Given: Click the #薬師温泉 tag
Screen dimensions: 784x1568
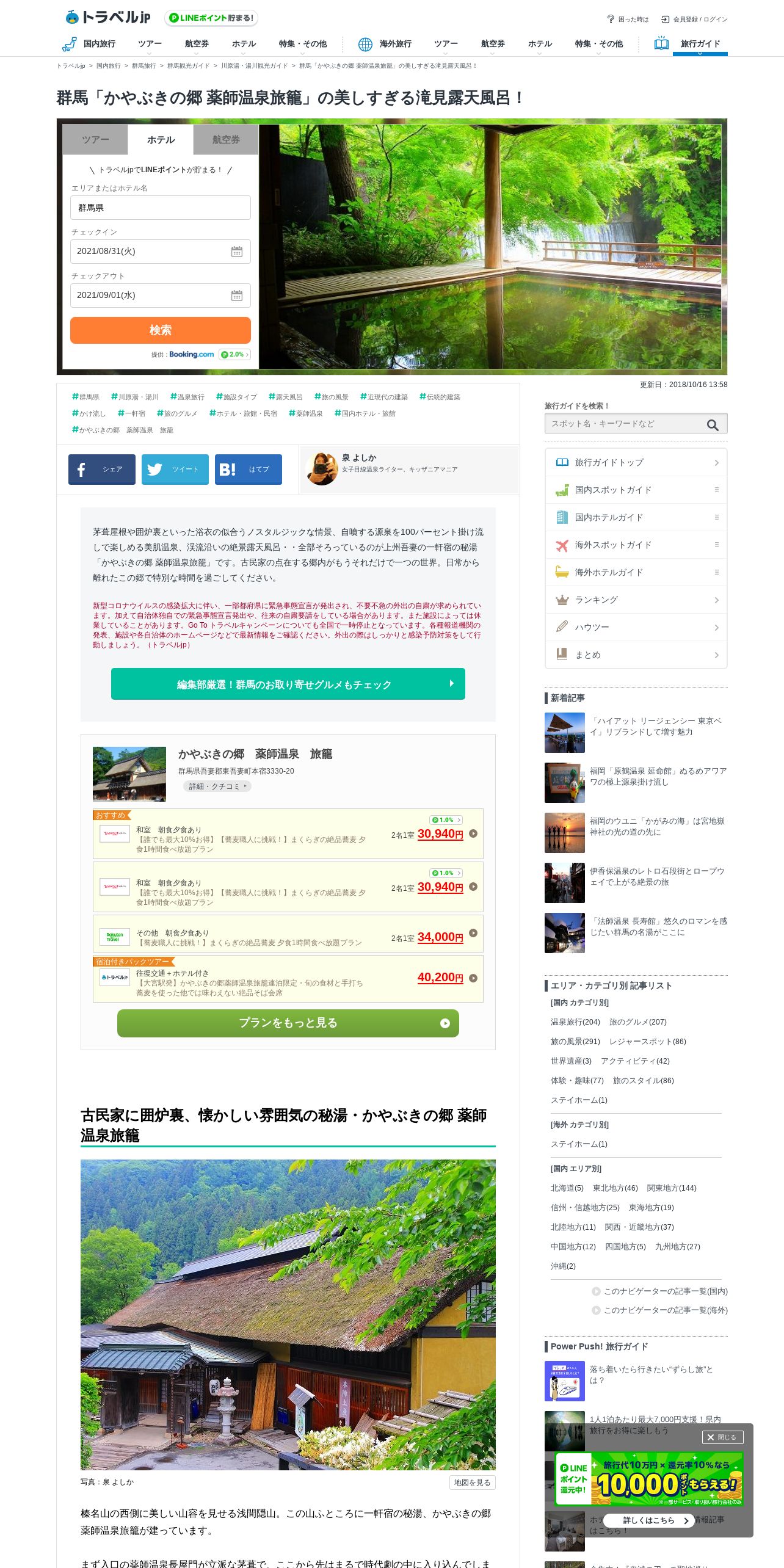Looking at the screenshot, I should (305, 413).
